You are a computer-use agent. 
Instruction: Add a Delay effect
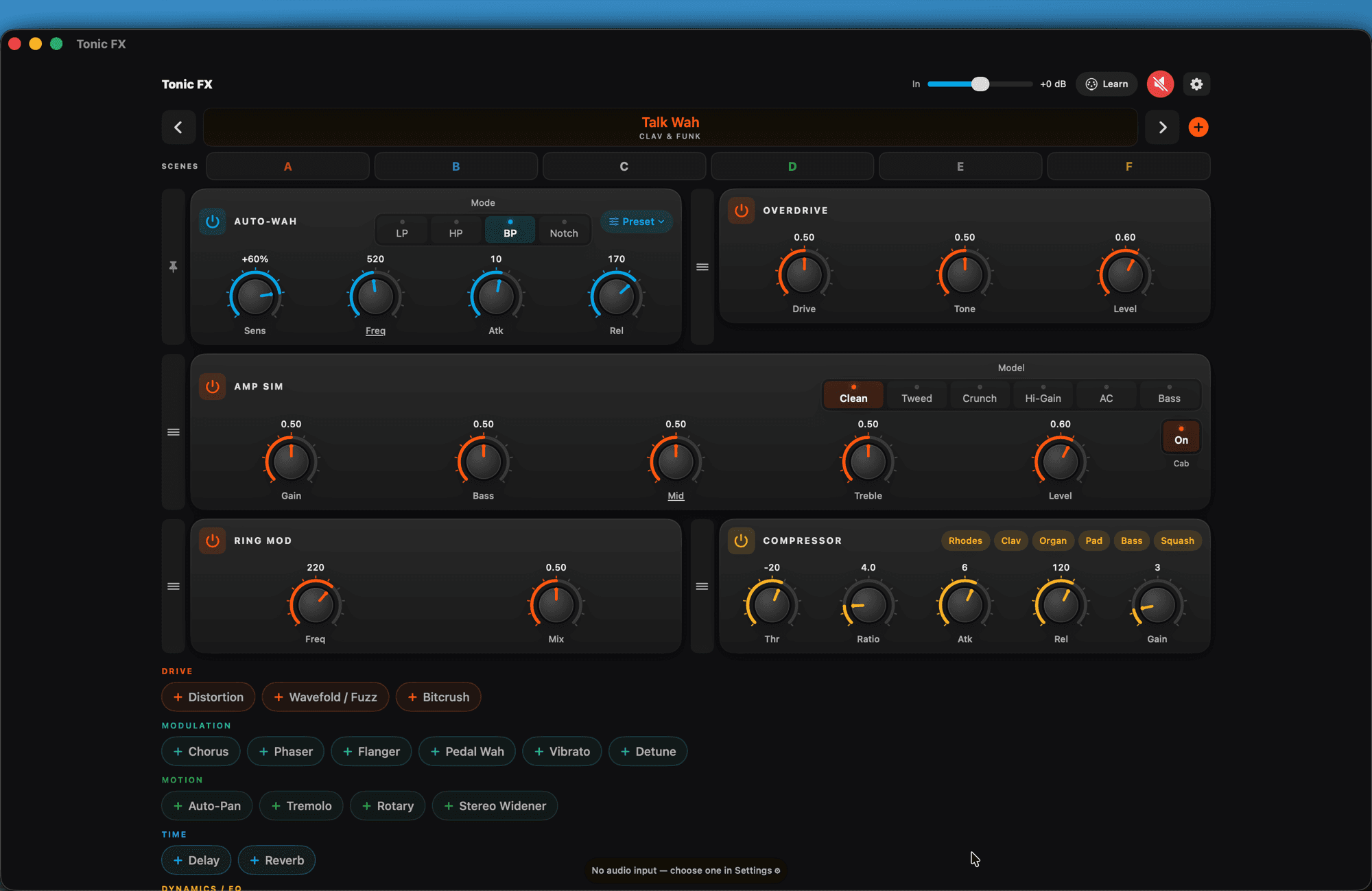[196, 861]
